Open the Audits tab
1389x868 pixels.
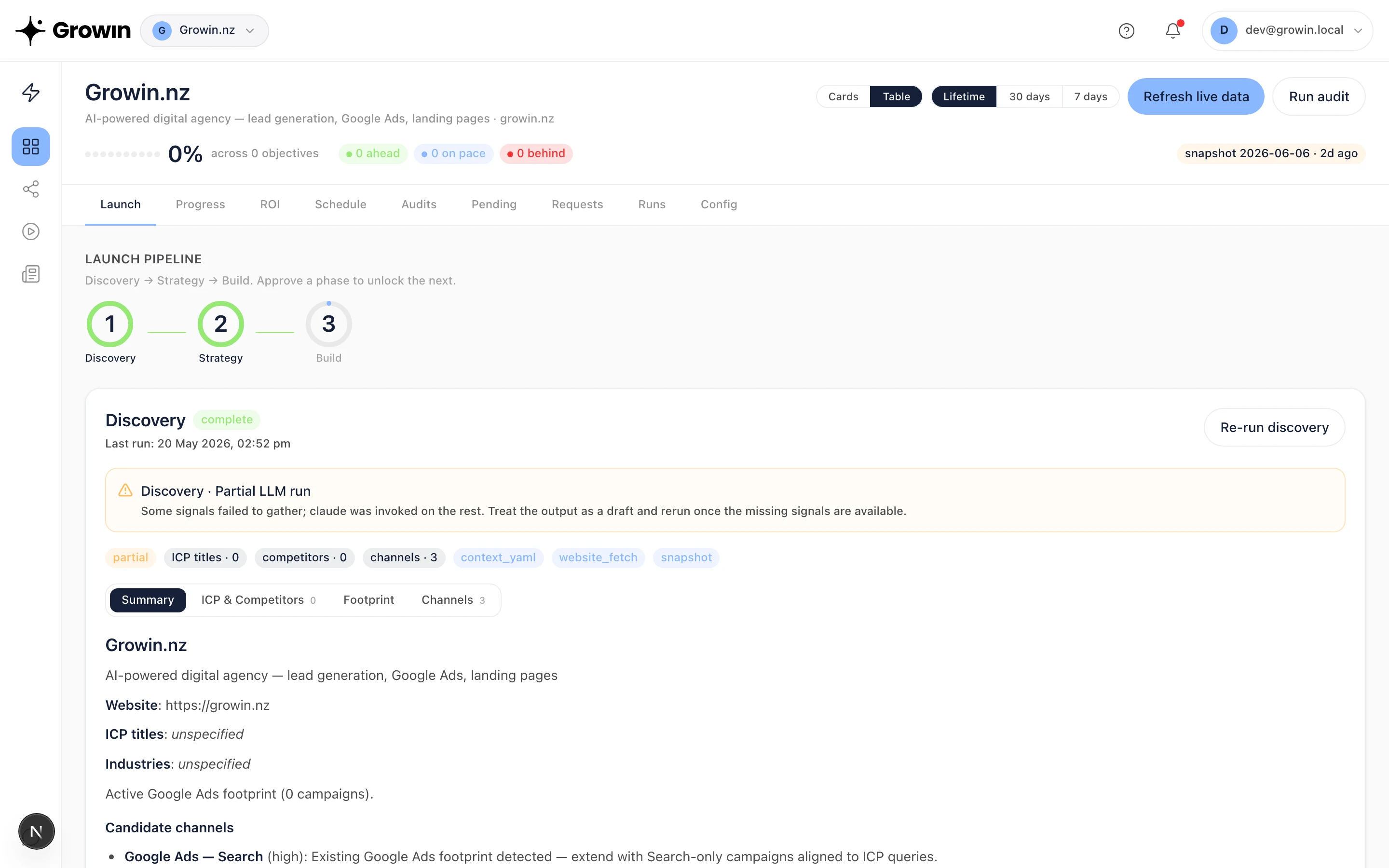[x=419, y=204]
